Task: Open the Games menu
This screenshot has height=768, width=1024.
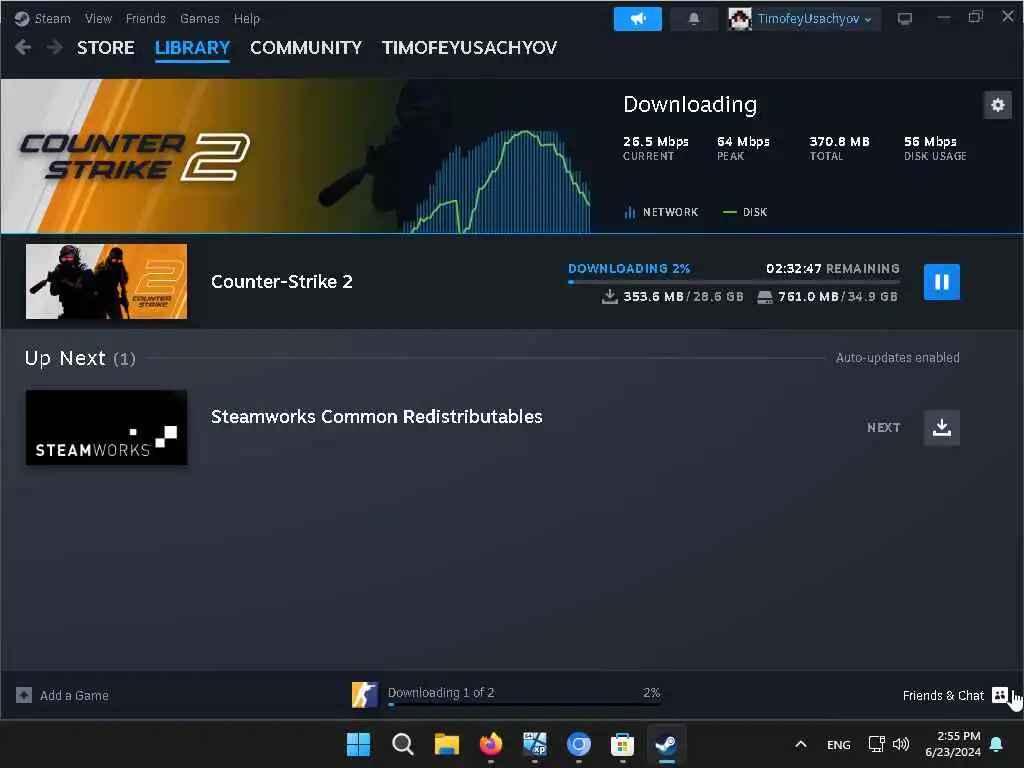Action: tap(199, 18)
